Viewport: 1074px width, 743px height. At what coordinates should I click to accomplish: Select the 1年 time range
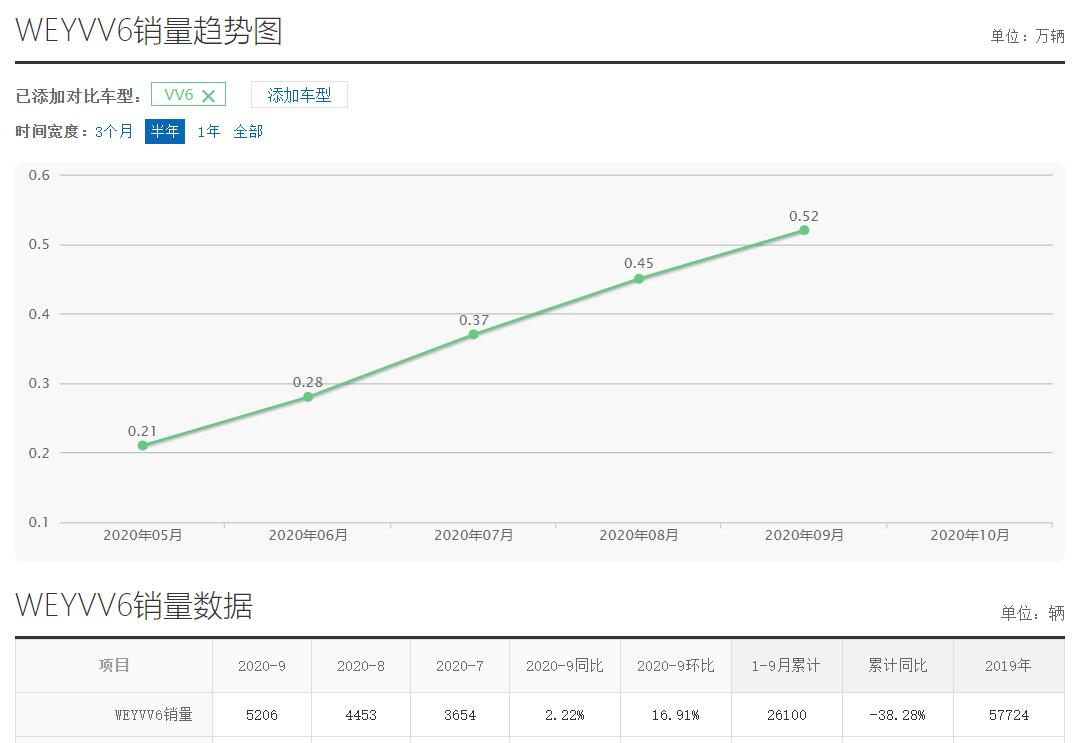pyautogui.click(x=209, y=131)
